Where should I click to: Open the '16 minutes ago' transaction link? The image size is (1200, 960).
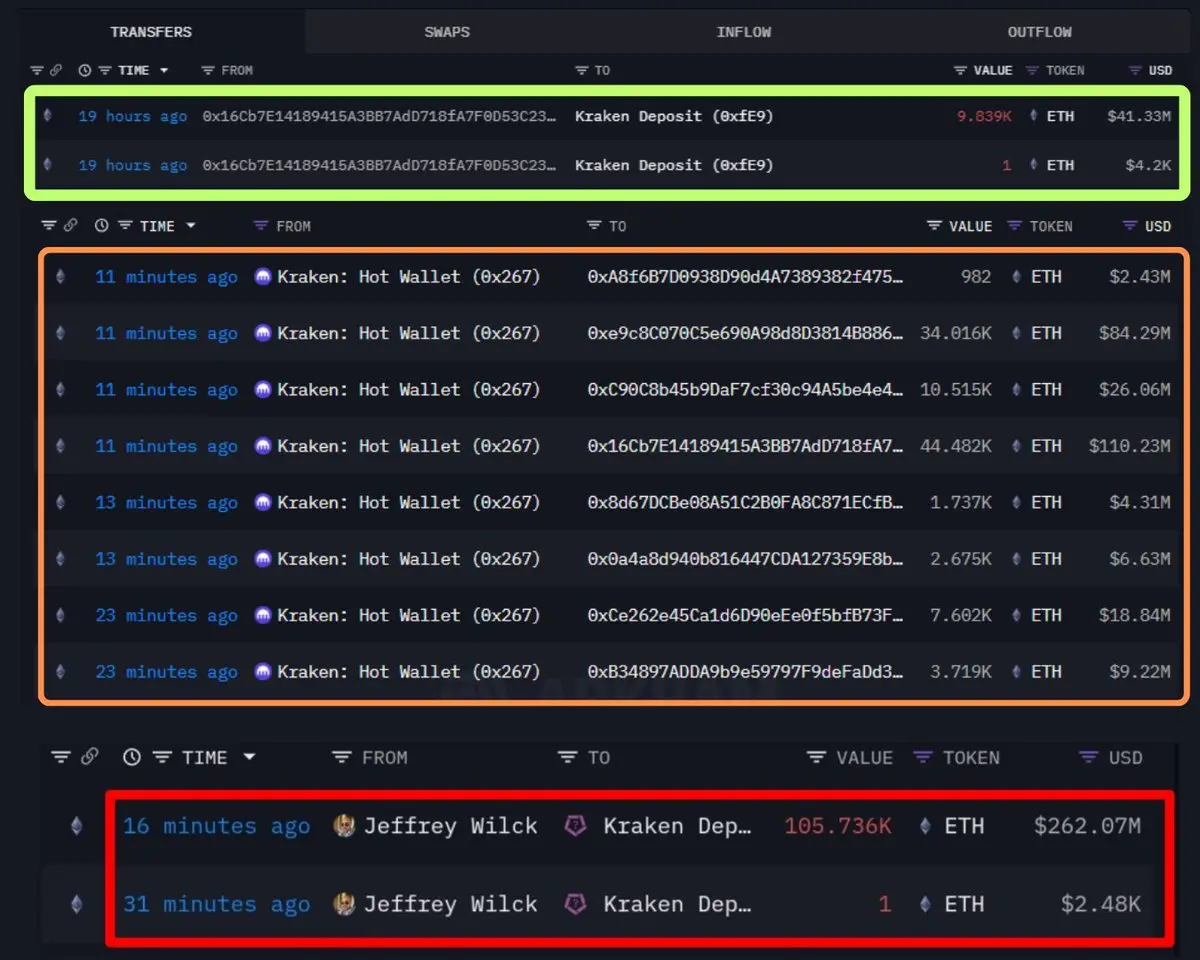[216, 826]
